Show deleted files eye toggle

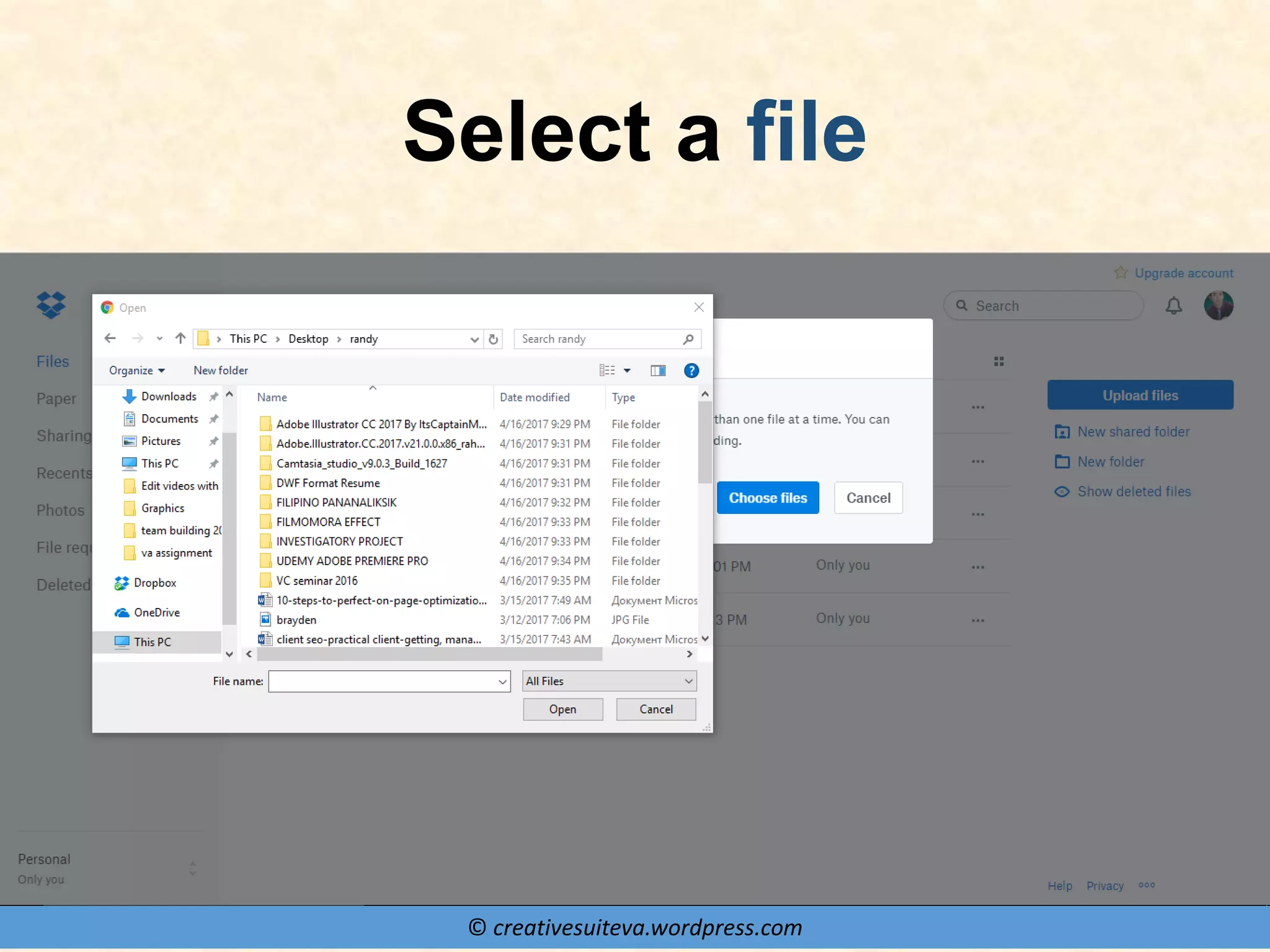[1062, 491]
